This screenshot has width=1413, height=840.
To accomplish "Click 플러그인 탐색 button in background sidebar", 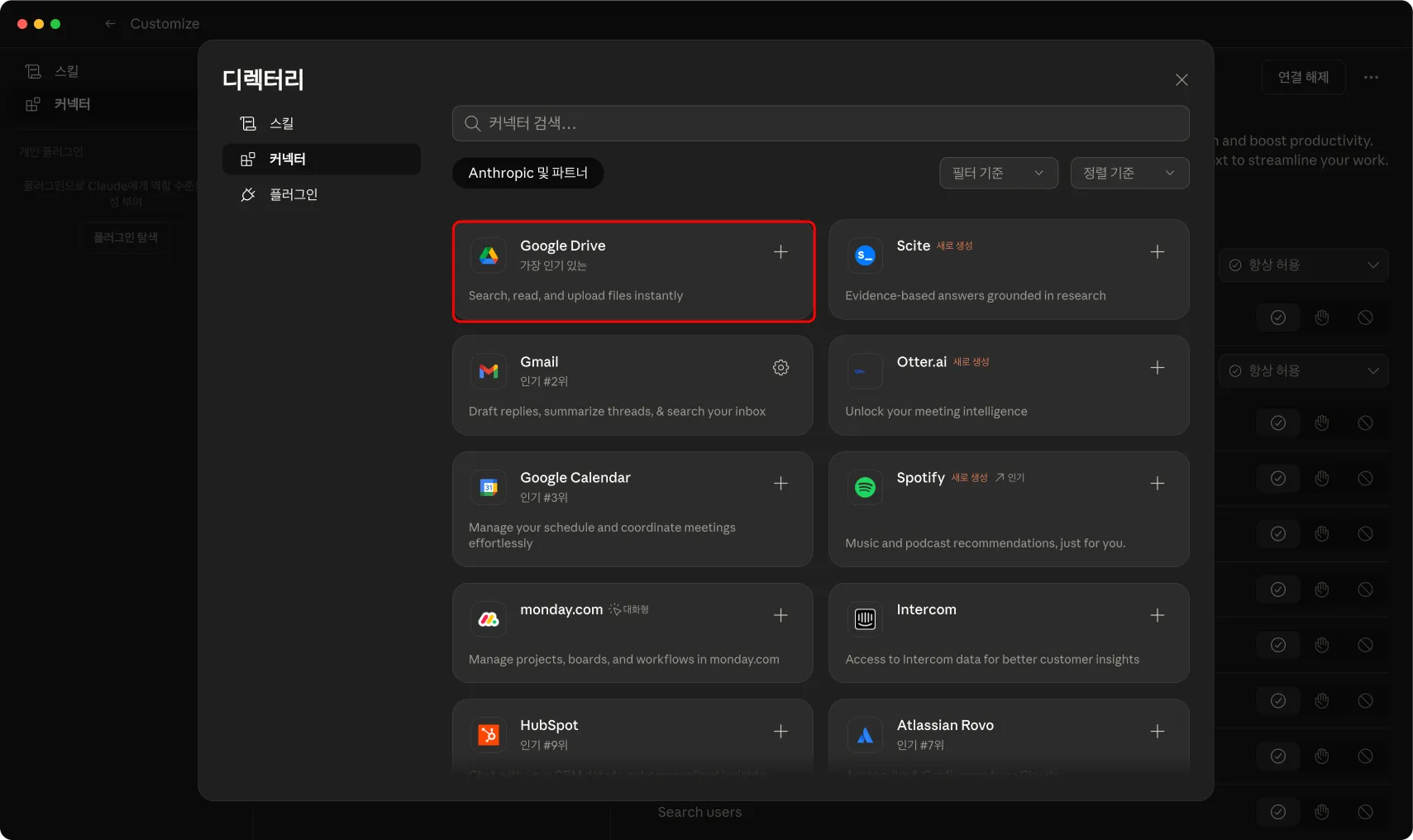I will 126,237.
